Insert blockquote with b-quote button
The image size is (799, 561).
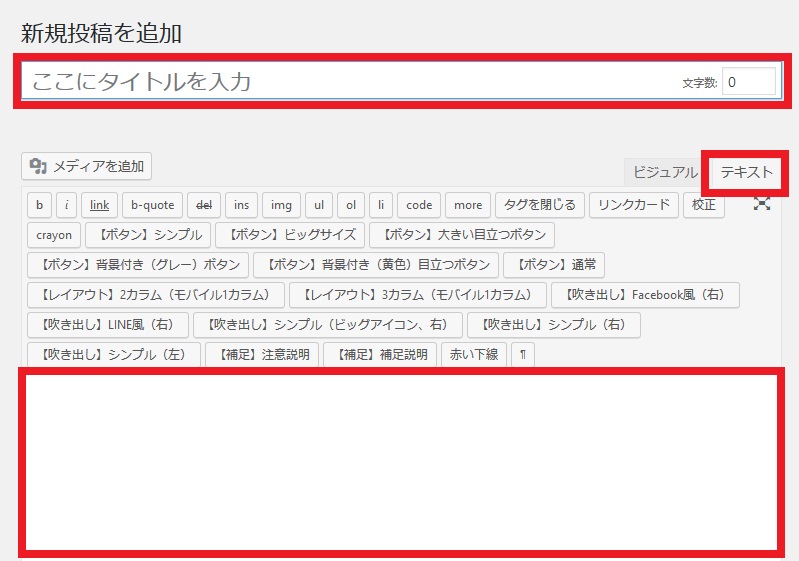152,205
